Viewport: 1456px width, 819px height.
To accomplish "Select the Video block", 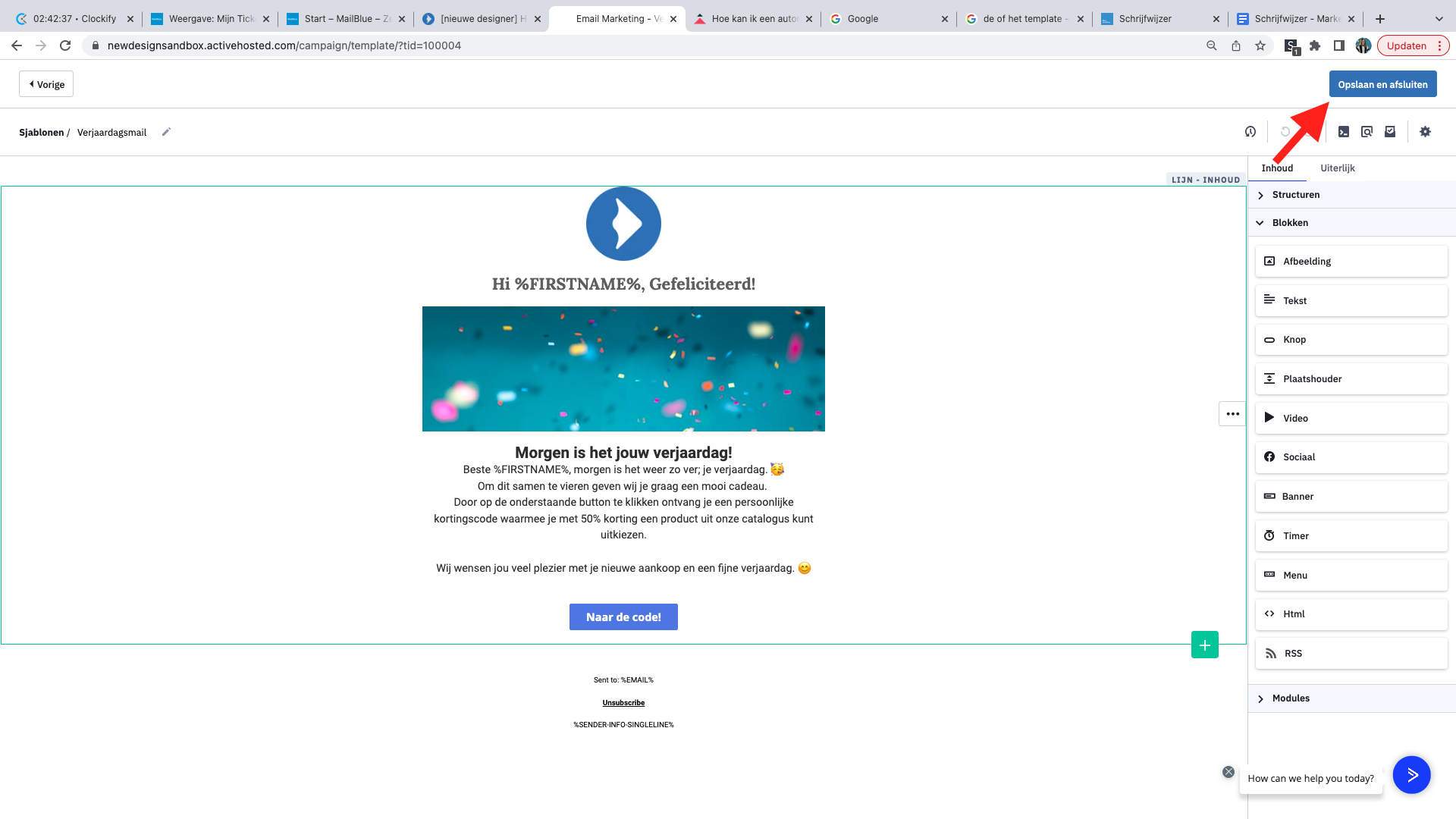I will [x=1351, y=419].
